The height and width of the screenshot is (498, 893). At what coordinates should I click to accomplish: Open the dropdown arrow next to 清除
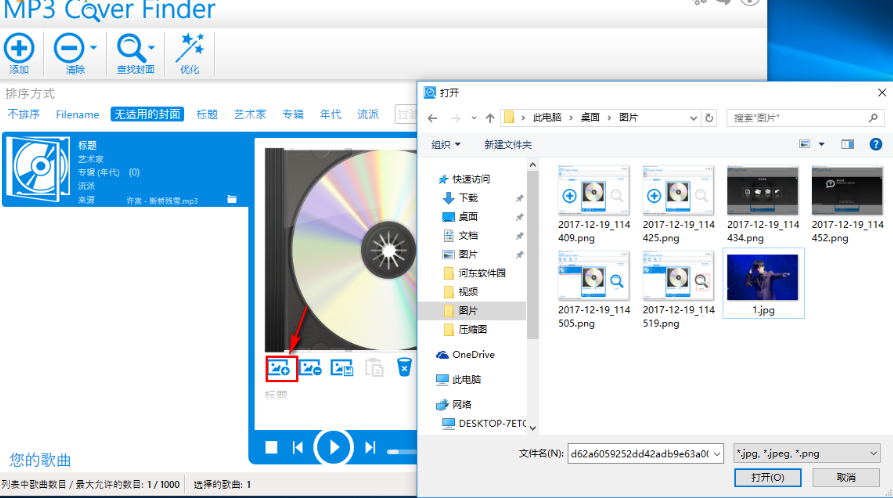tap(93, 48)
